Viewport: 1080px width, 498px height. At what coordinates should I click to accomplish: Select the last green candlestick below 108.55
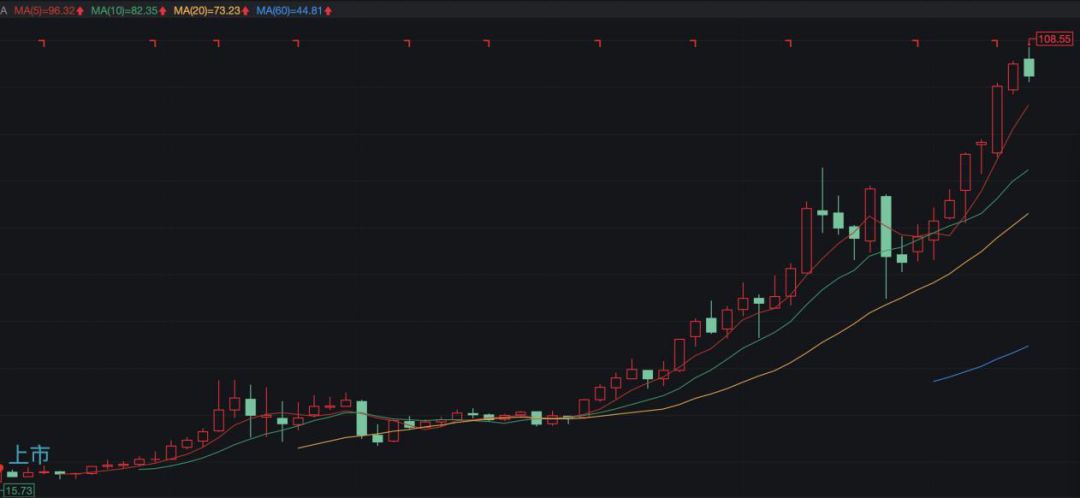point(1029,67)
